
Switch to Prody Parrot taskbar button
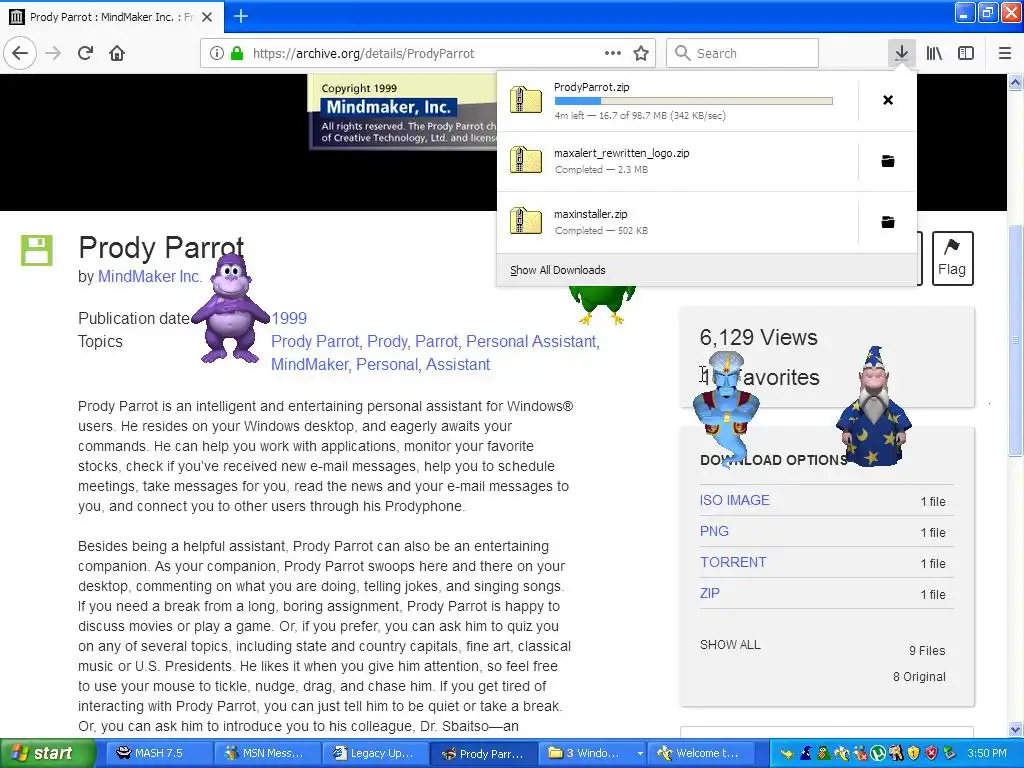pyautogui.click(x=484, y=753)
